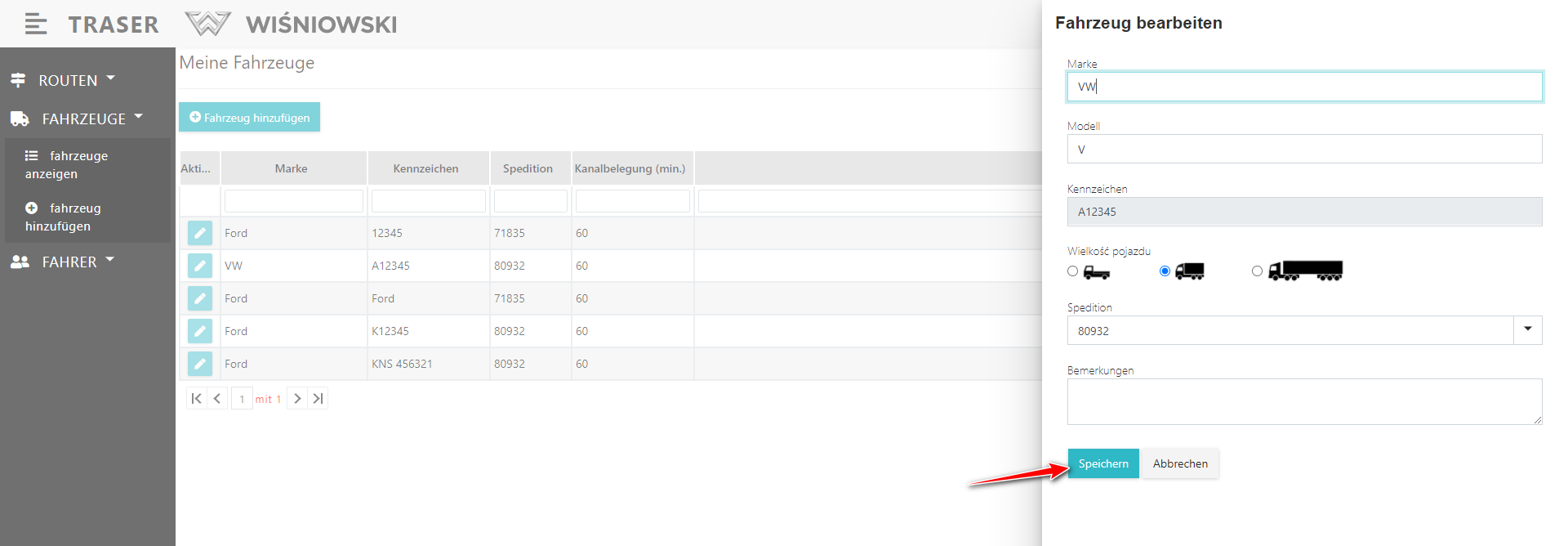Click edit pencil for Ford 12345 row
The width and height of the screenshot is (1568, 546).
pos(199,233)
